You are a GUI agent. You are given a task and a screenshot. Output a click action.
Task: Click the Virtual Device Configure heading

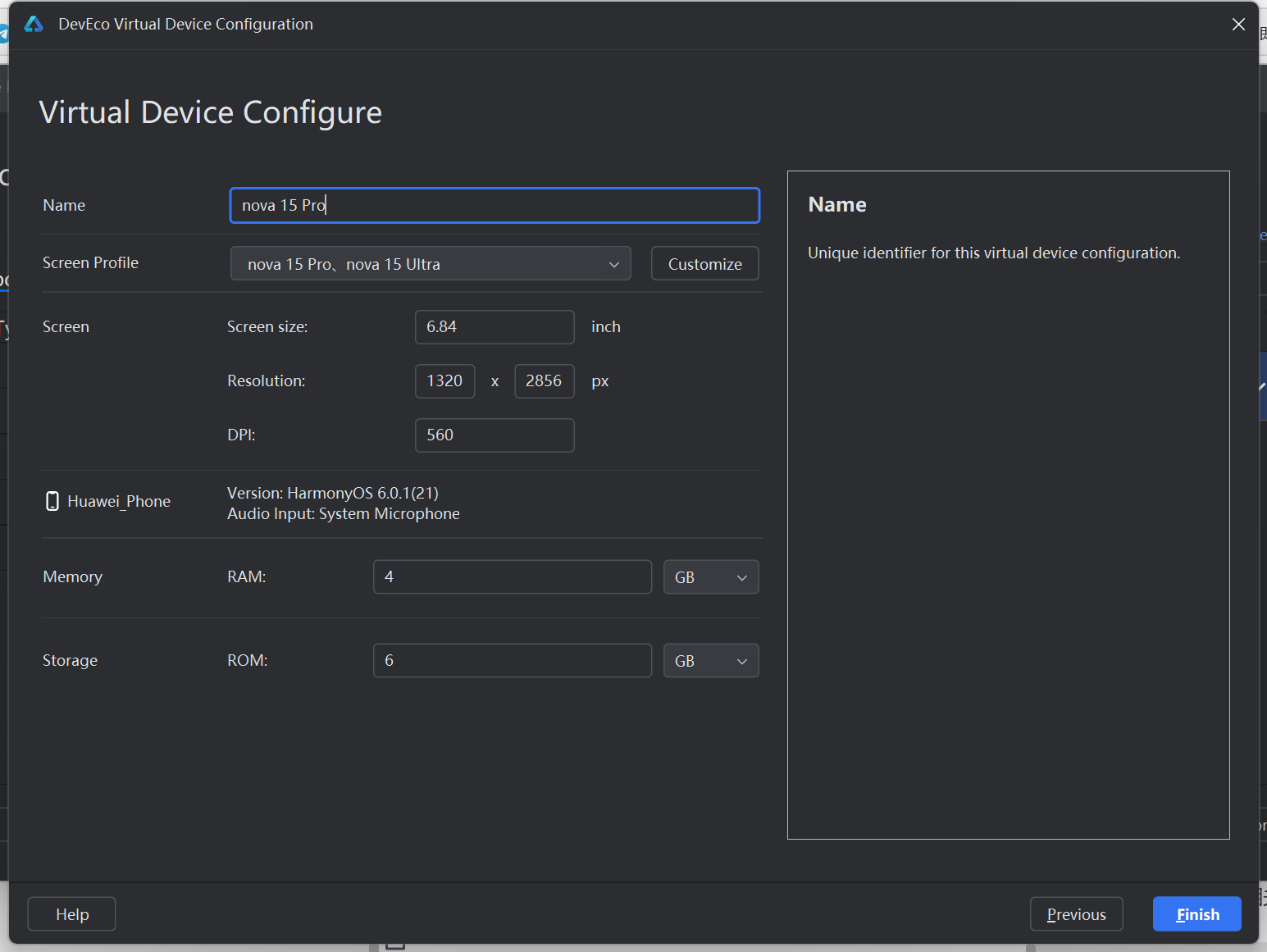[x=211, y=112]
